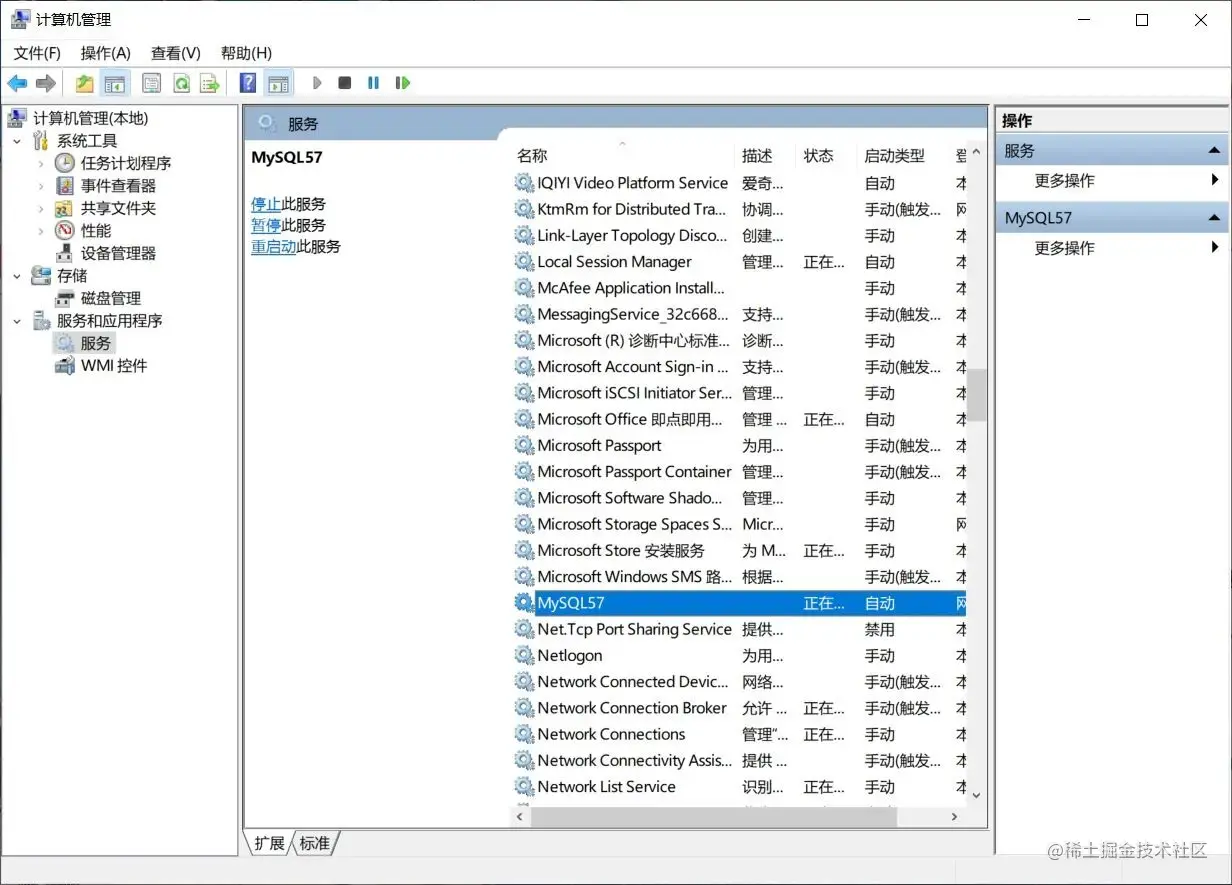Click the 暂停 link to pause service
Screen dimensions: 1232x885
pos(266,225)
